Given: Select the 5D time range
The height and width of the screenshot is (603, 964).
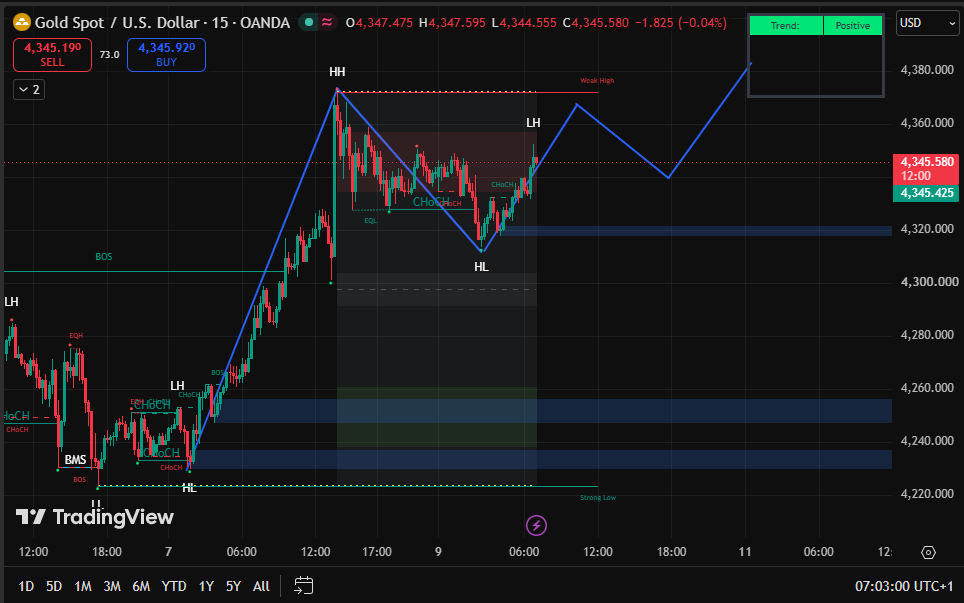Looking at the screenshot, I should coord(54,586).
